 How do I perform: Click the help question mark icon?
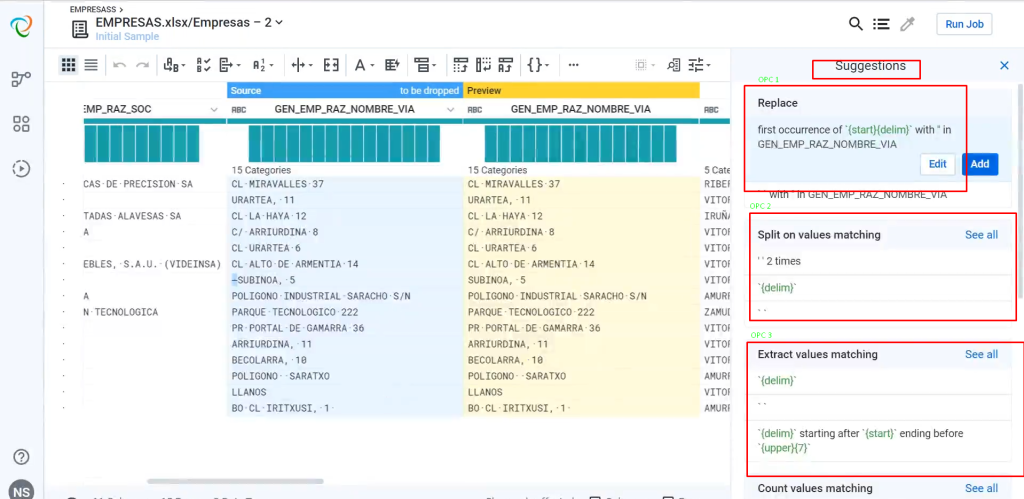[x=21, y=457]
